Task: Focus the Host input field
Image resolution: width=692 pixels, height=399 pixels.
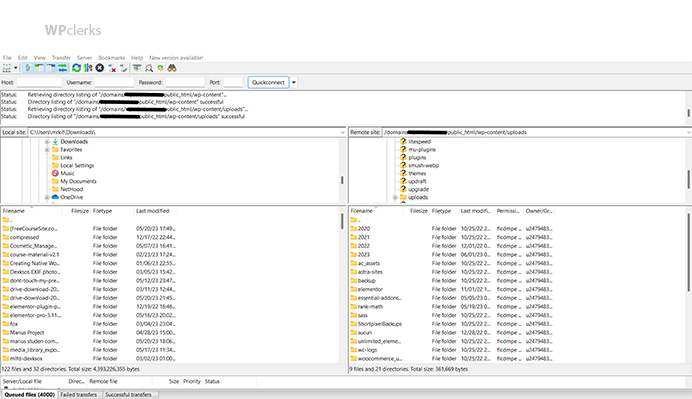Action: pos(39,83)
